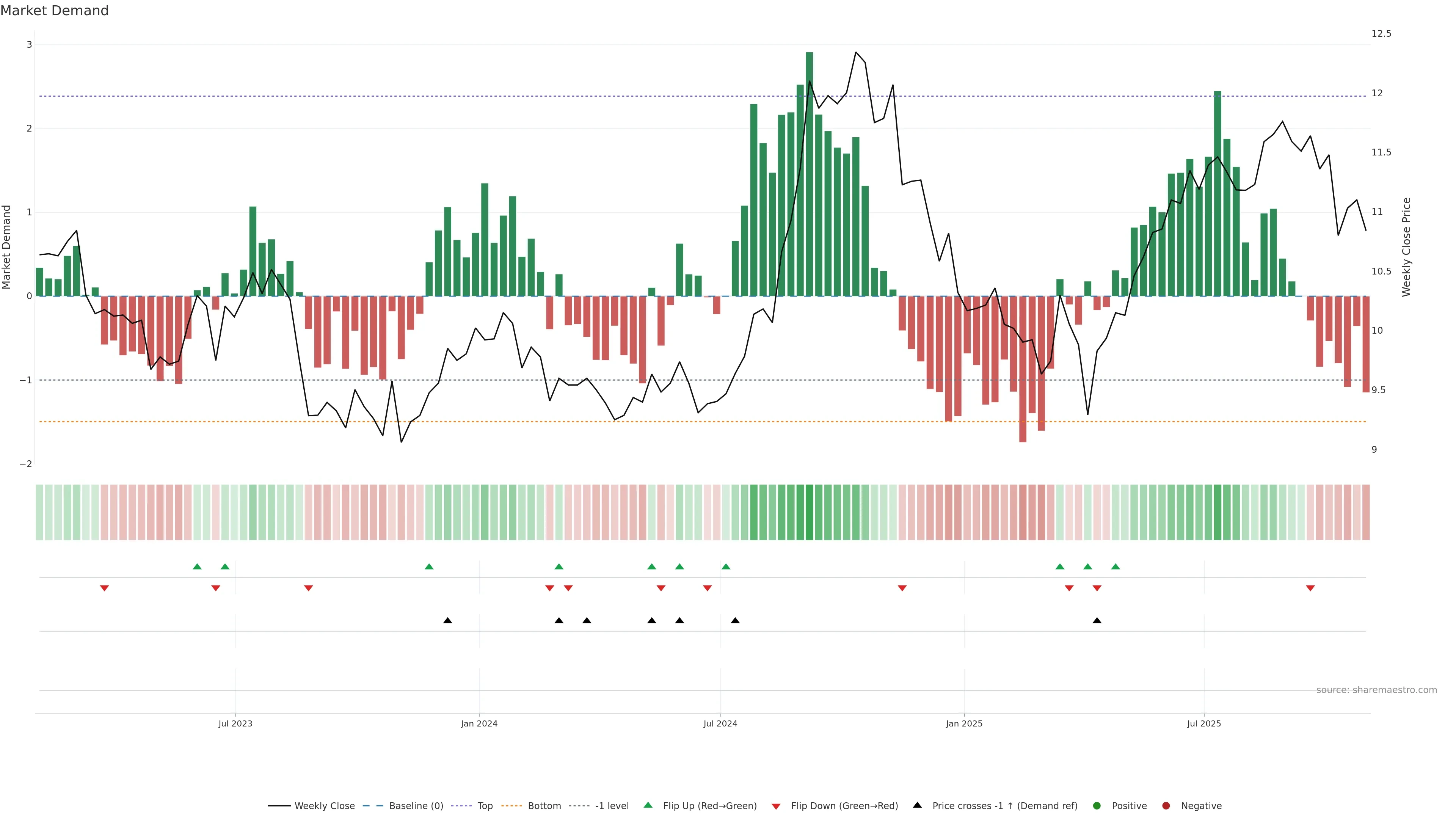The image size is (1456, 819).
Task: Click the red Negative legend dot
Action: tap(1166, 806)
